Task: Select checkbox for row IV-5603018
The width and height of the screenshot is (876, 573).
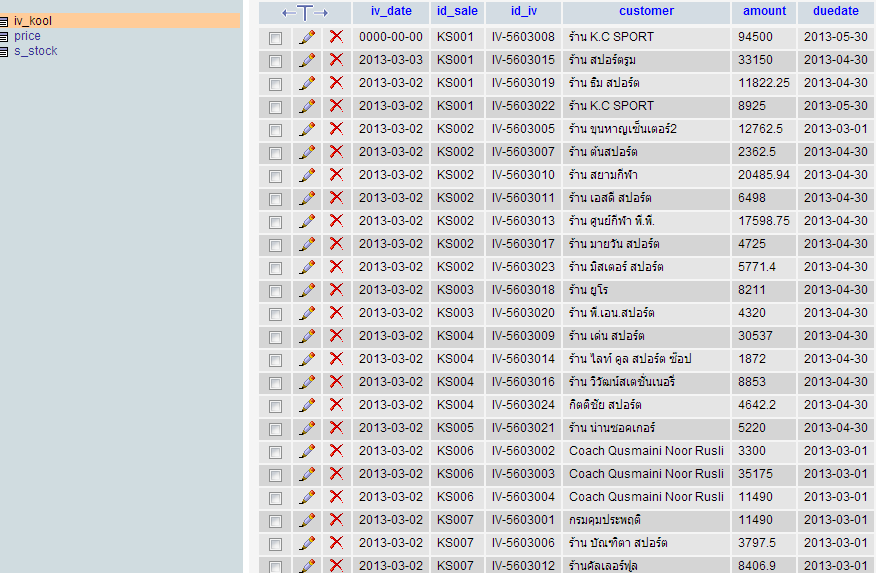Action: pos(275,291)
